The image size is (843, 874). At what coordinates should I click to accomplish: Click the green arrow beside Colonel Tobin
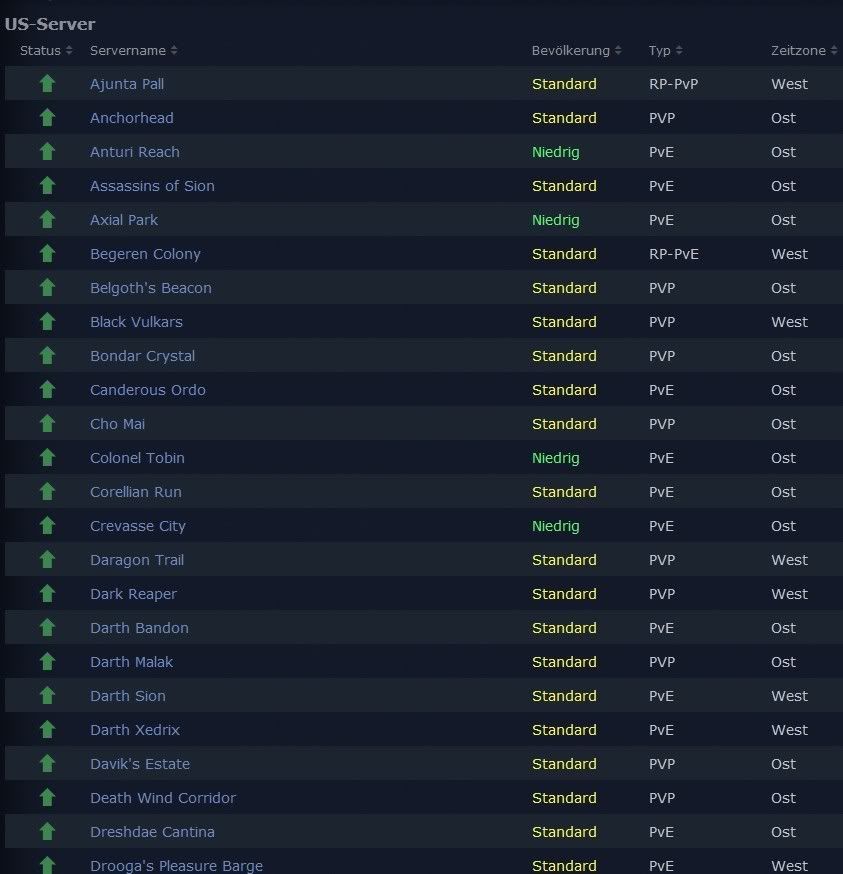[x=47, y=458]
